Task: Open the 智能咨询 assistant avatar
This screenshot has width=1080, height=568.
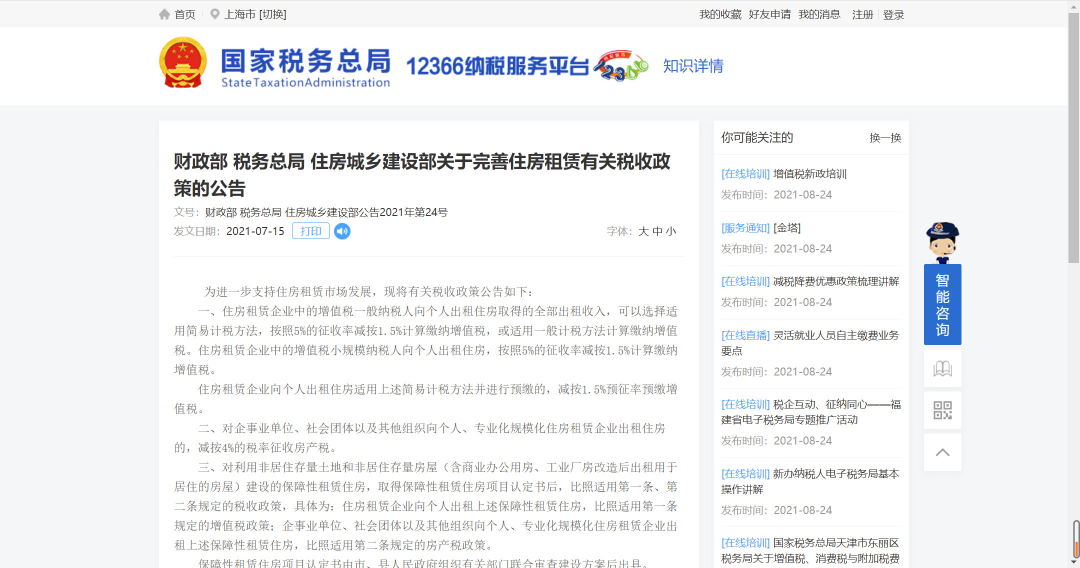Action: pyautogui.click(x=942, y=243)
